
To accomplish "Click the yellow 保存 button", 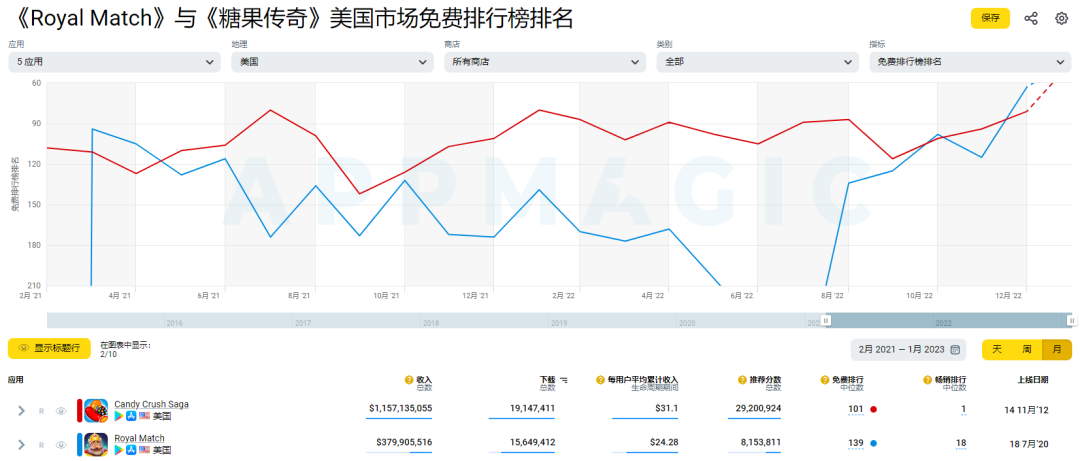I will click(x=990, y=19).
